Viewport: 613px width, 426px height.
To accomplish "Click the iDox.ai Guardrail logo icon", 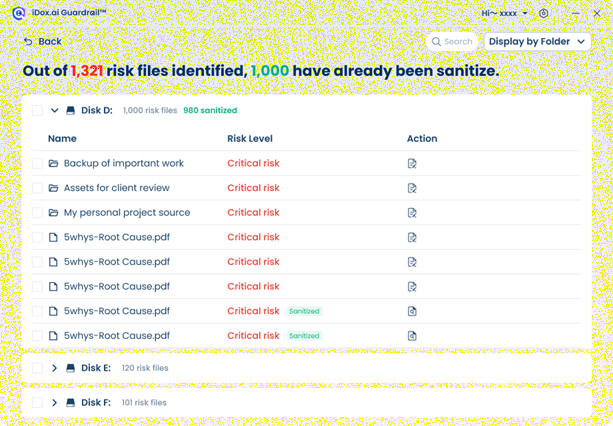I will [x=18, y=13].
